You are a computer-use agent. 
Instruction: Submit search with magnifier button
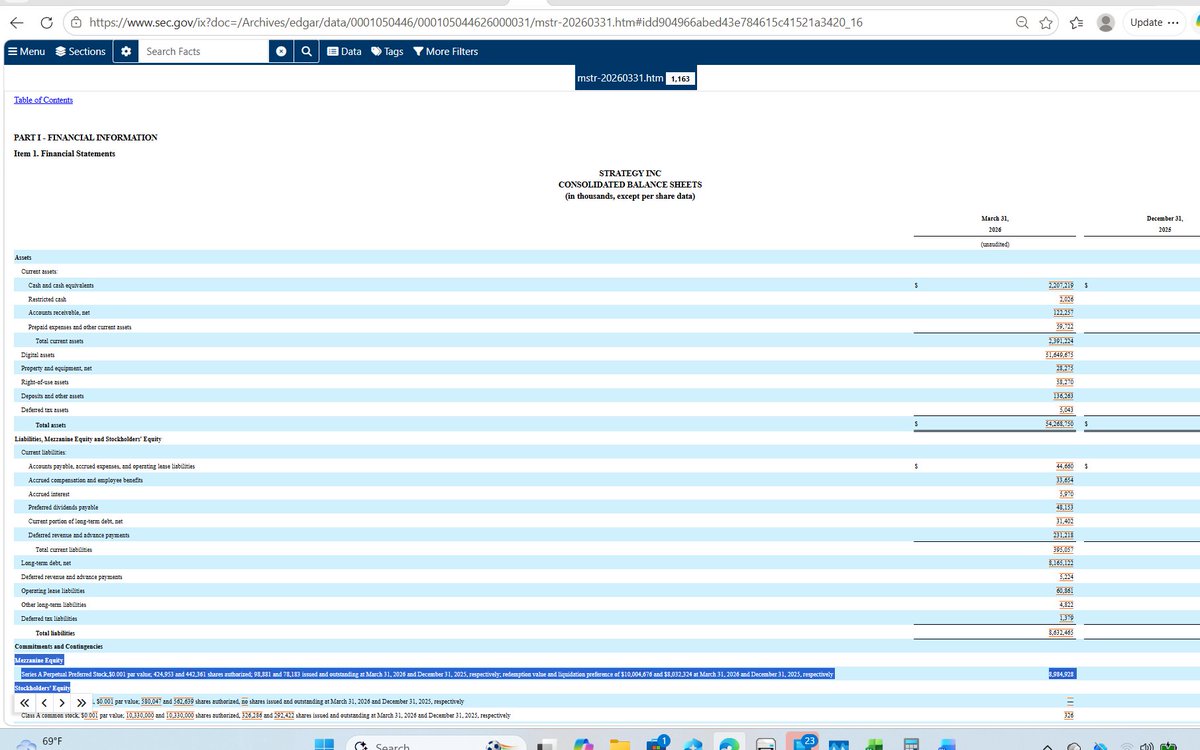(307, 51)
